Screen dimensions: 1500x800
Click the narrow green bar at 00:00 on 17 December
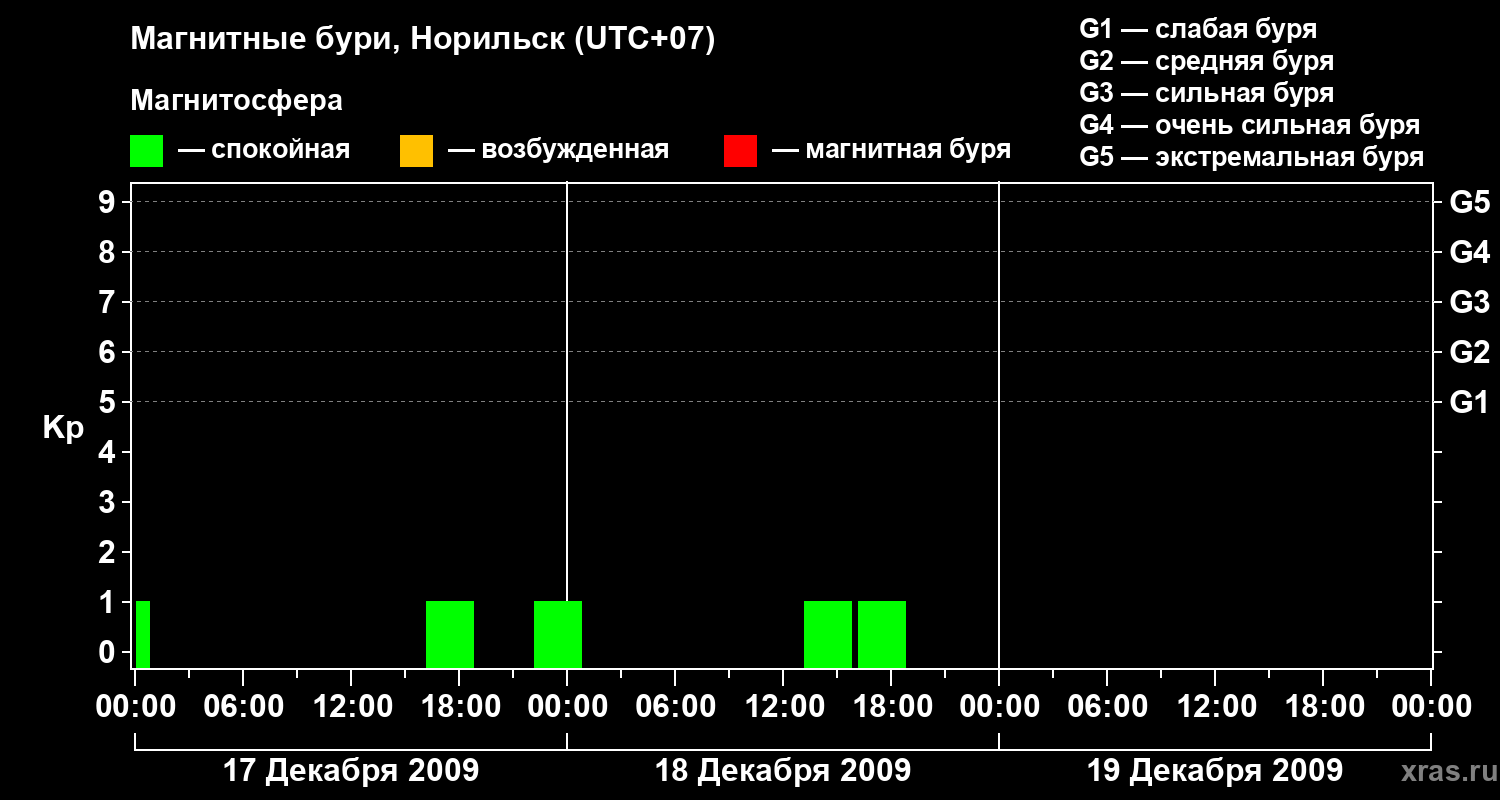143,634
